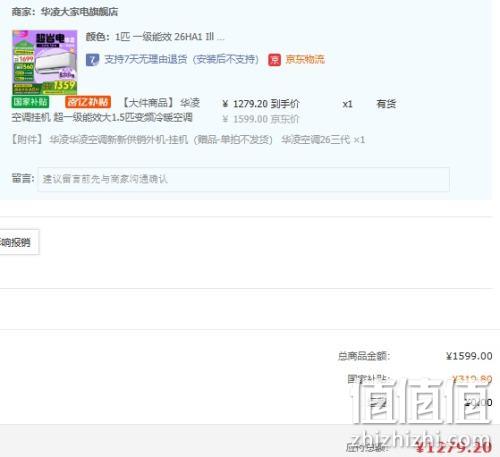Click the blue 7-day return shield icon
Image resolution: width=500 pixels, height=457 pixels.
92,60
